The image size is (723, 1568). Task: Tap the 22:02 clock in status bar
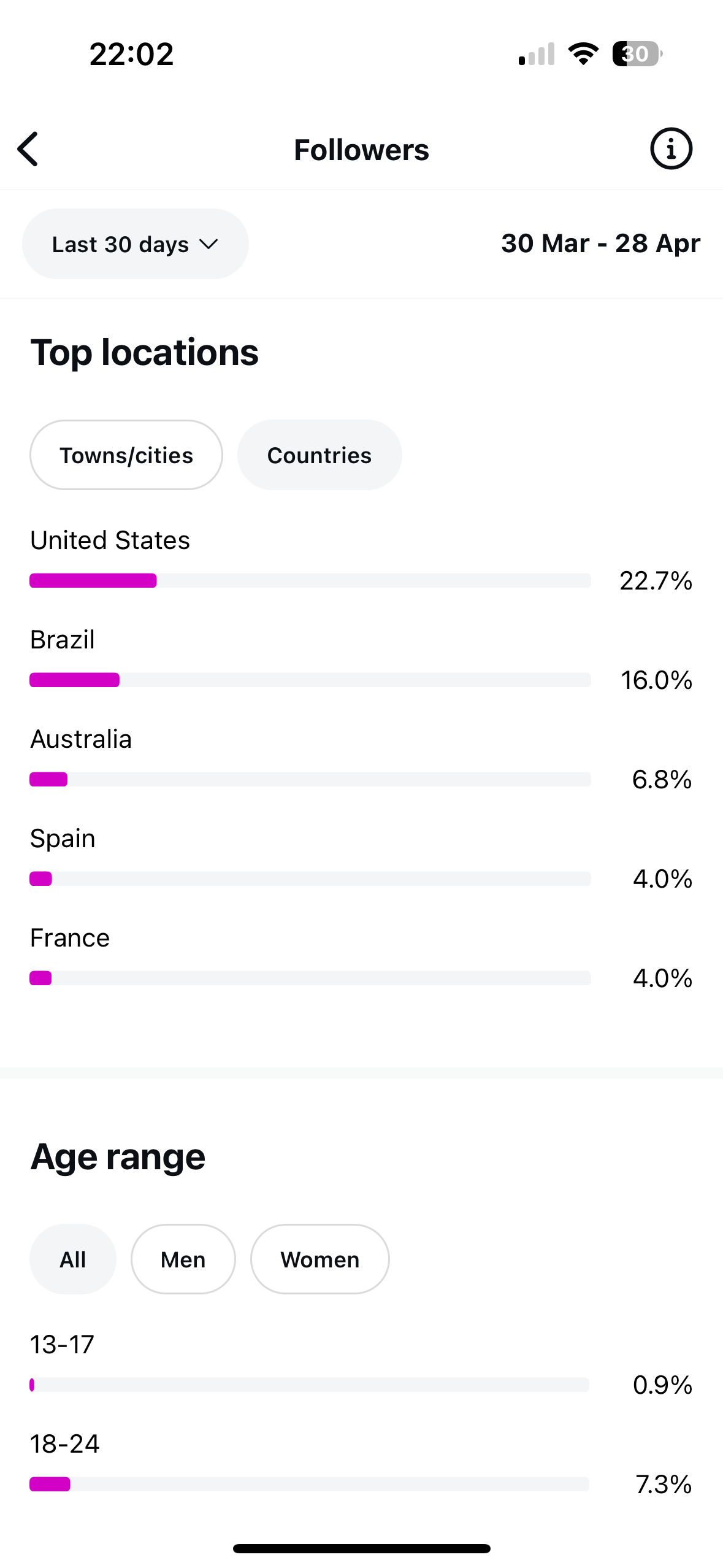(131, 54)
